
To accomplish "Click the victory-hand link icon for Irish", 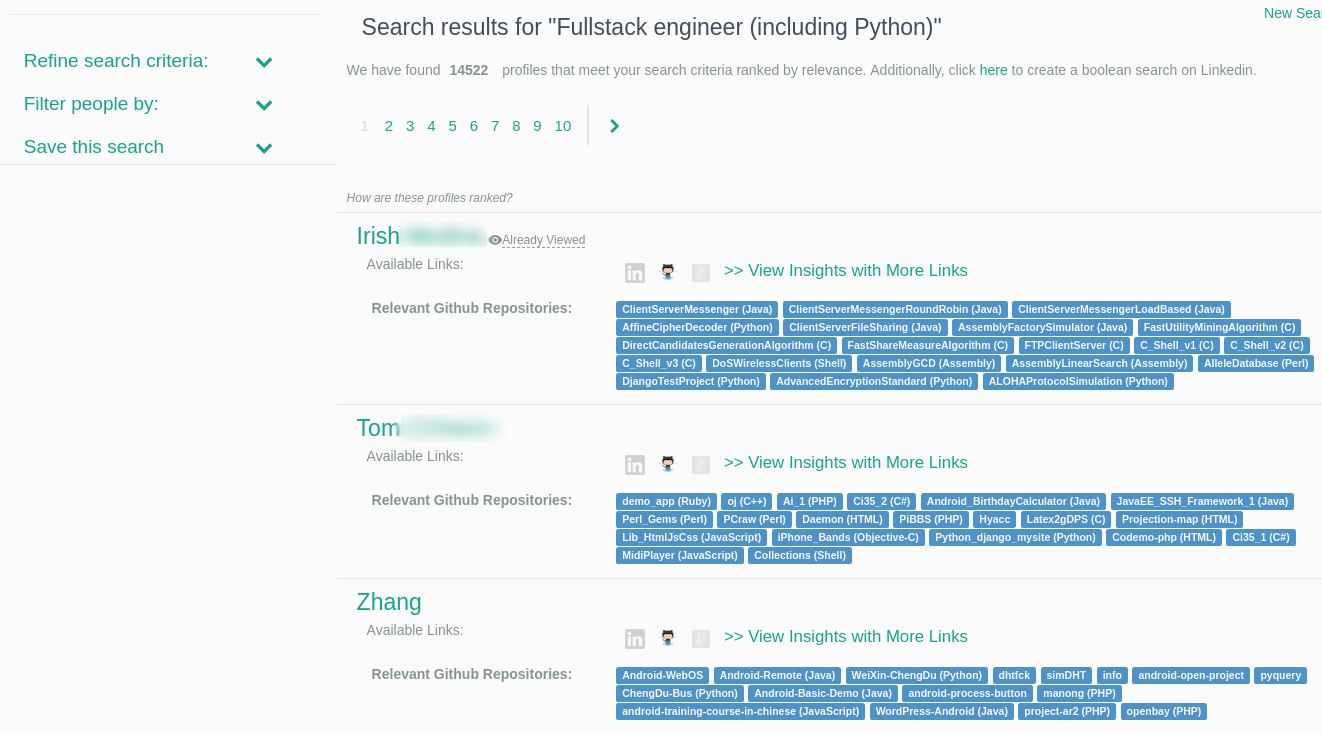I will [700, 272].
